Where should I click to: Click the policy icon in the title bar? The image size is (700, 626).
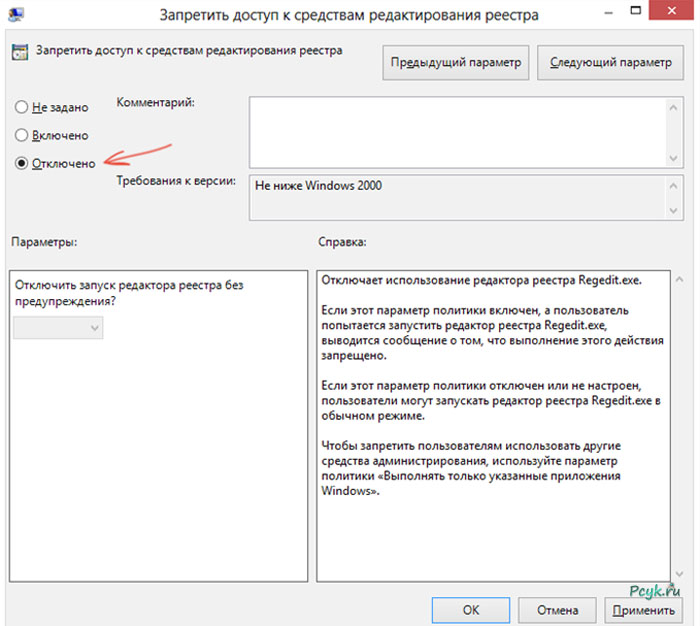pos(18,15)
